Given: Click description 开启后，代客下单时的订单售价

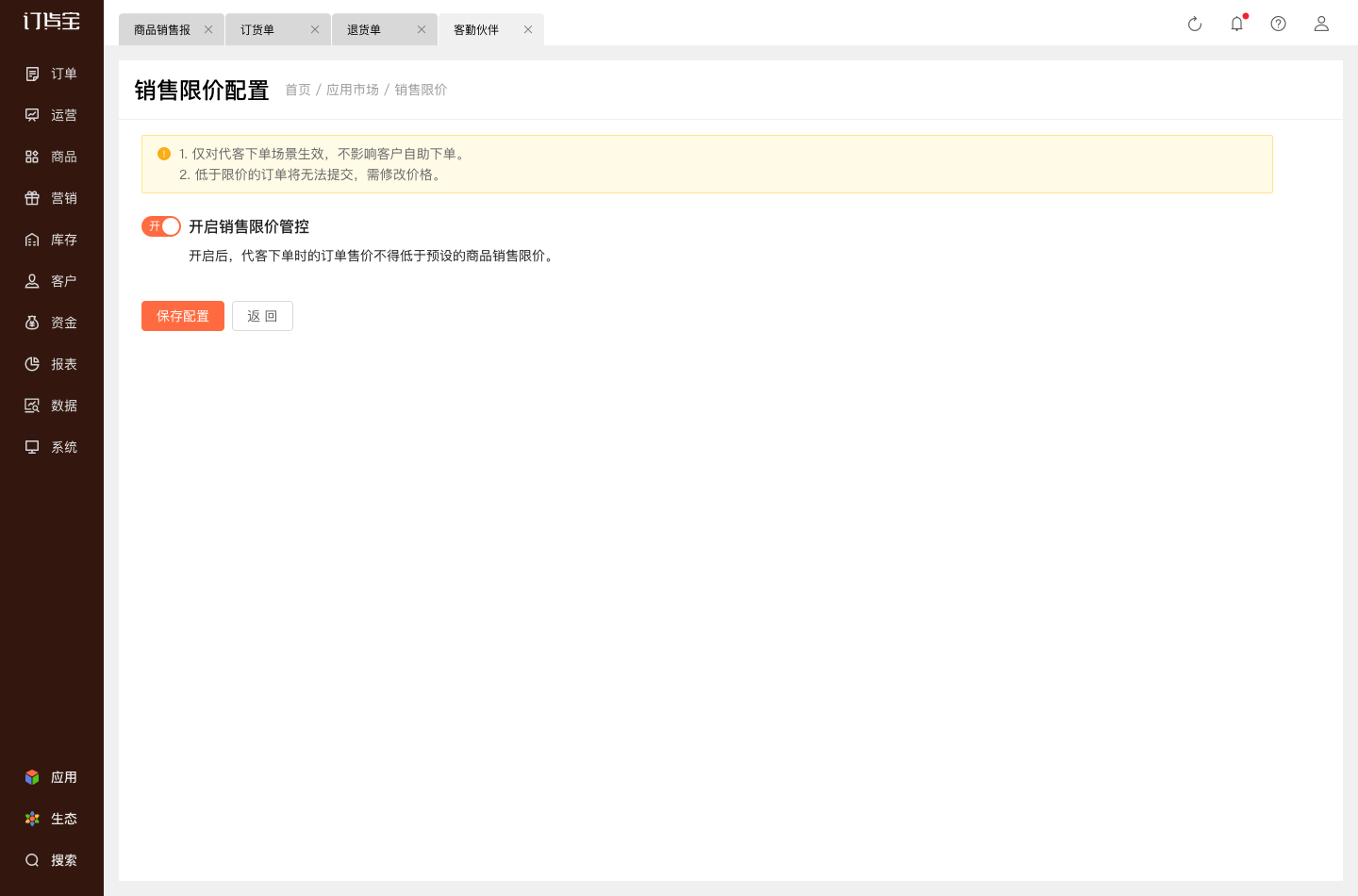Looking at the screenshot, I should 373,256.
